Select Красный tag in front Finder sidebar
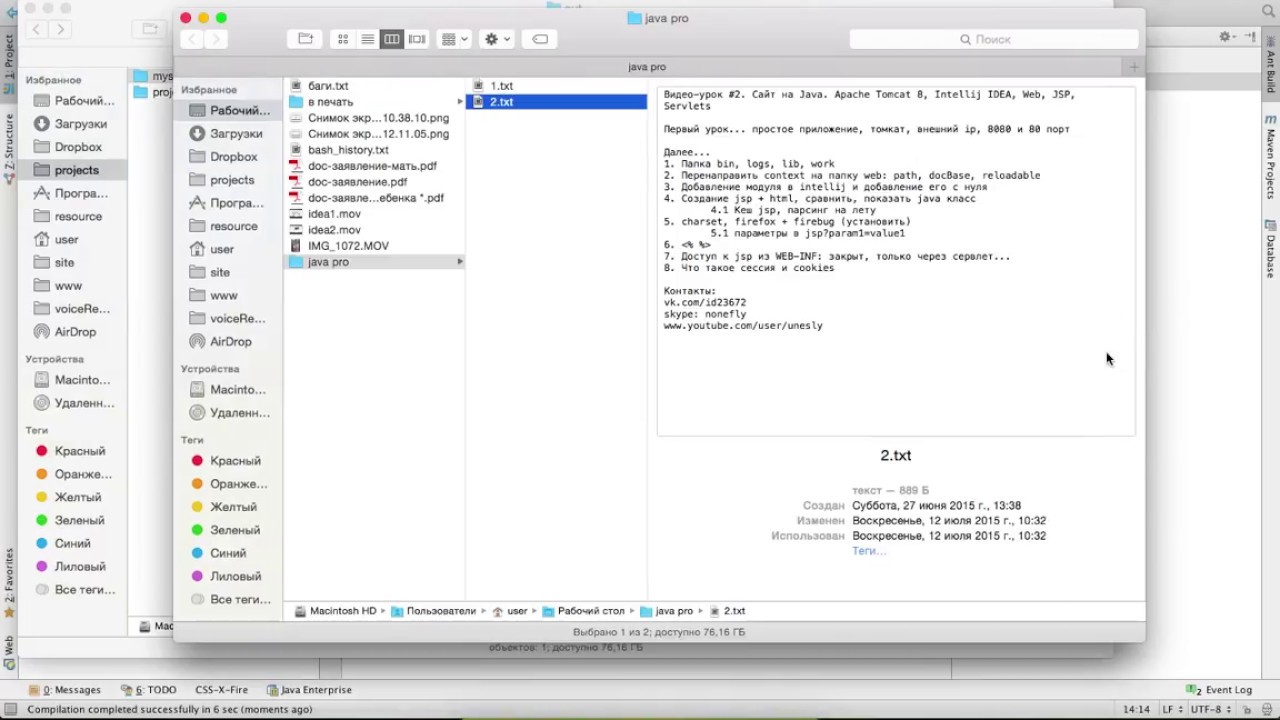The height and width of the screenshot is (720, 1280). (228, 461)
